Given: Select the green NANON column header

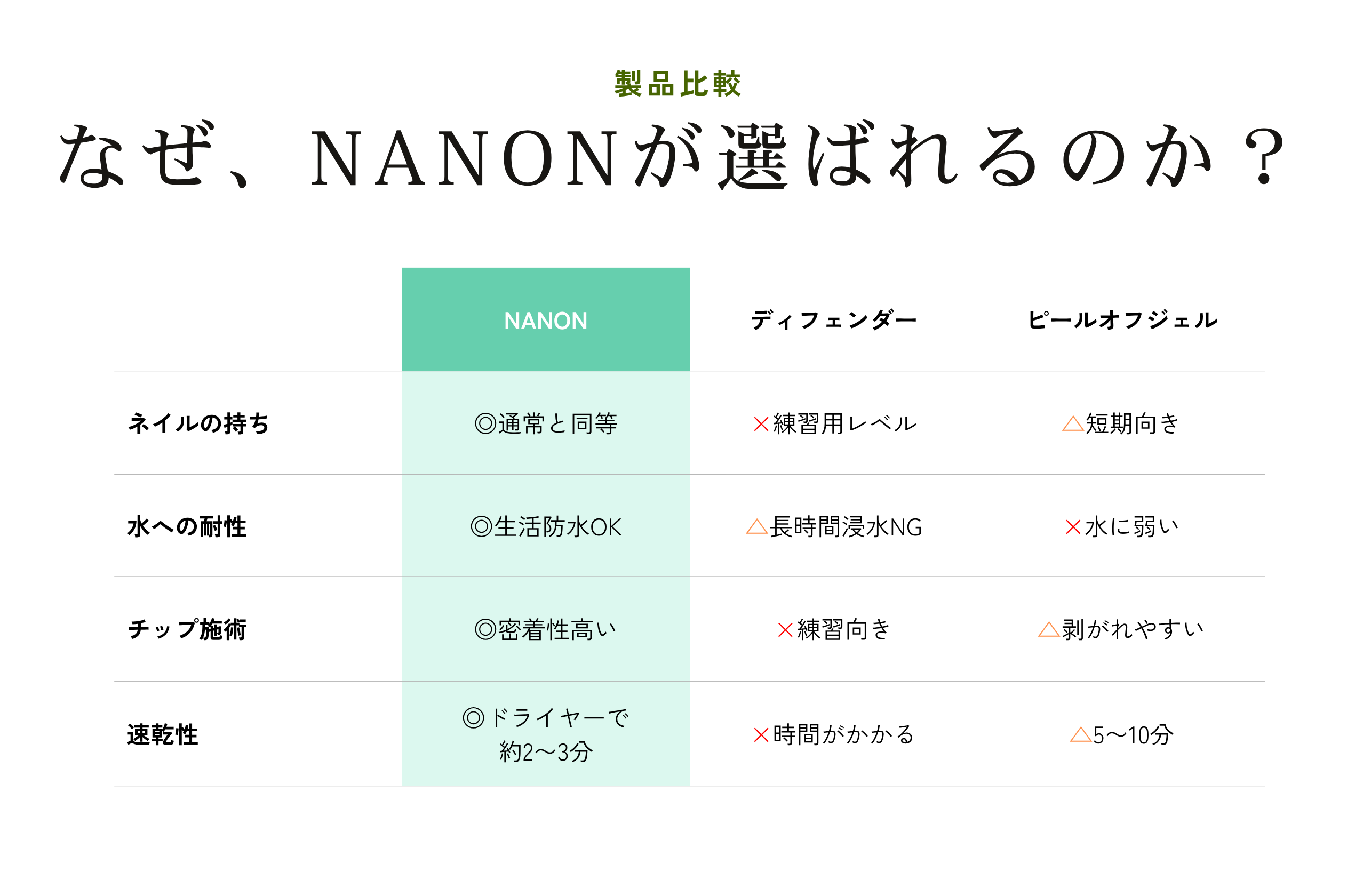Looking at the screenshot, I should coord(545,320).
